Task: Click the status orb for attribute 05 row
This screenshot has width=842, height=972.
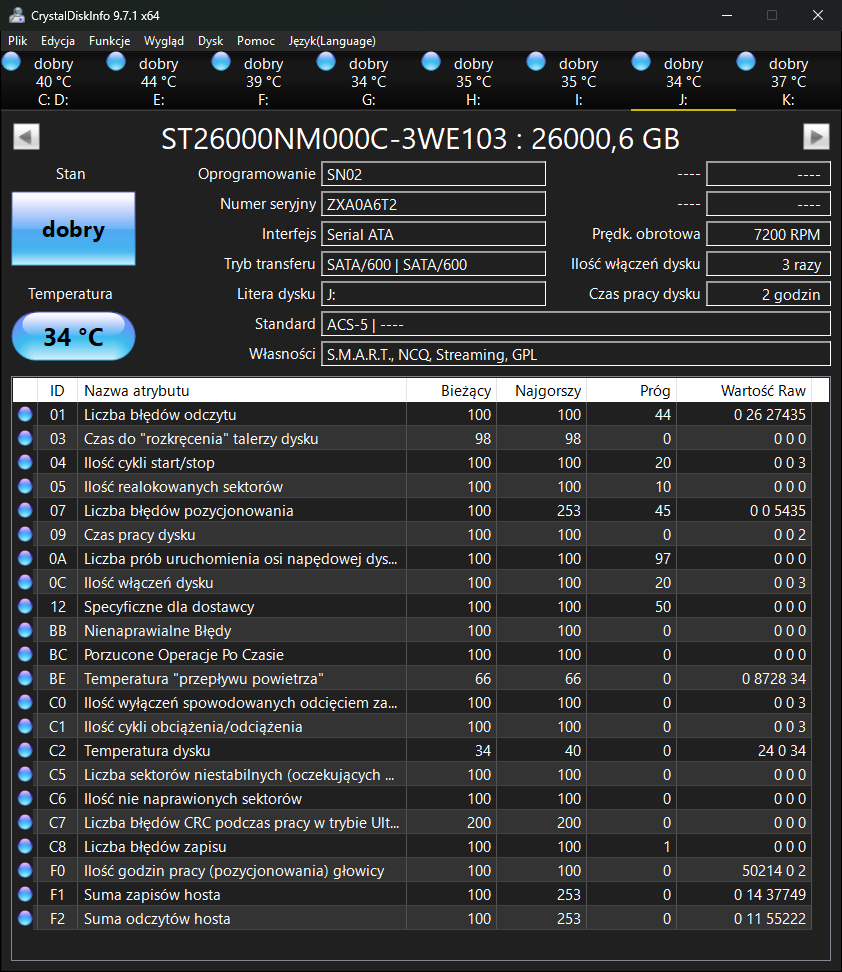Action: click(x=25, y=487)
